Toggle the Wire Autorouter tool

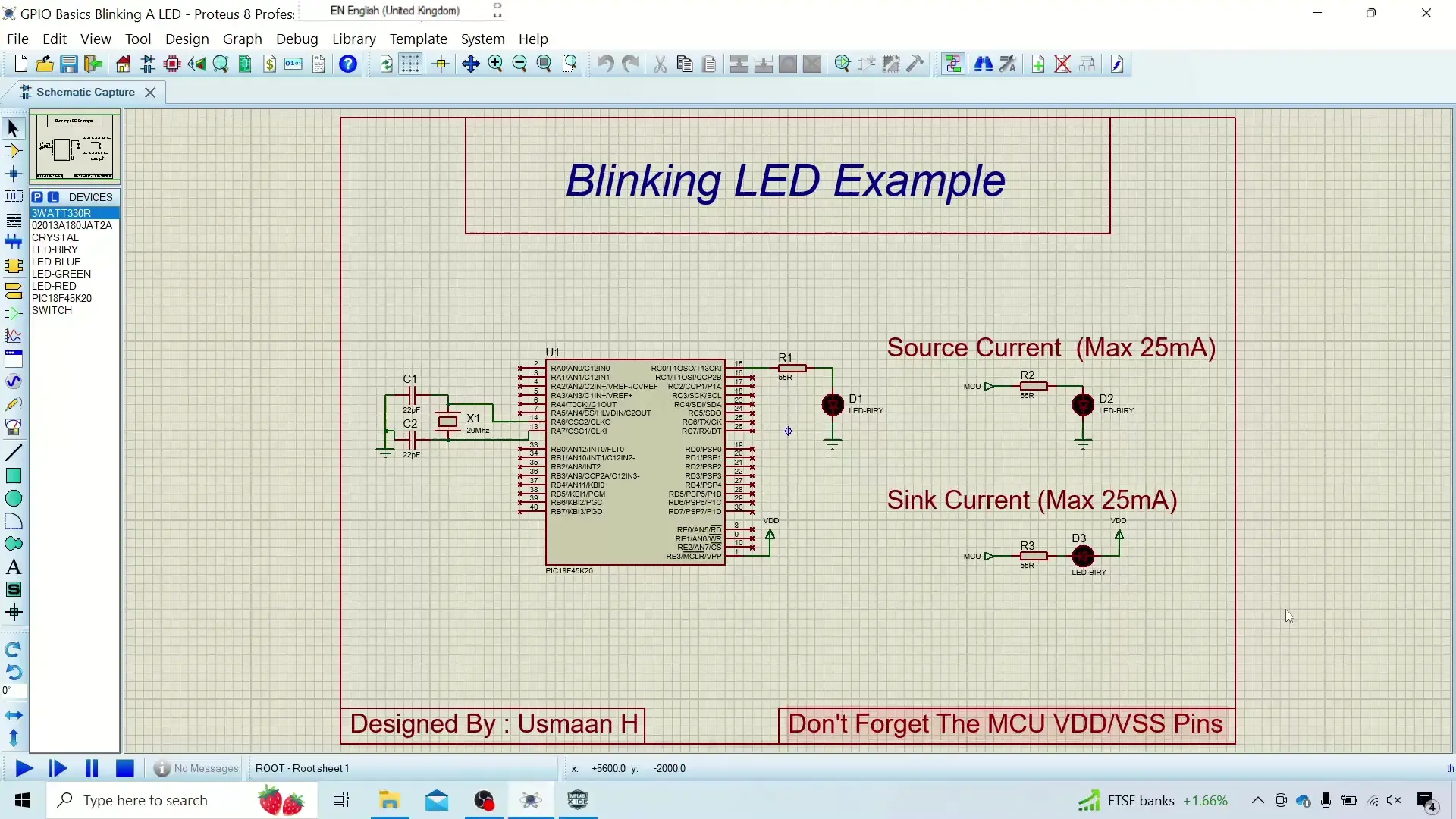953,64
